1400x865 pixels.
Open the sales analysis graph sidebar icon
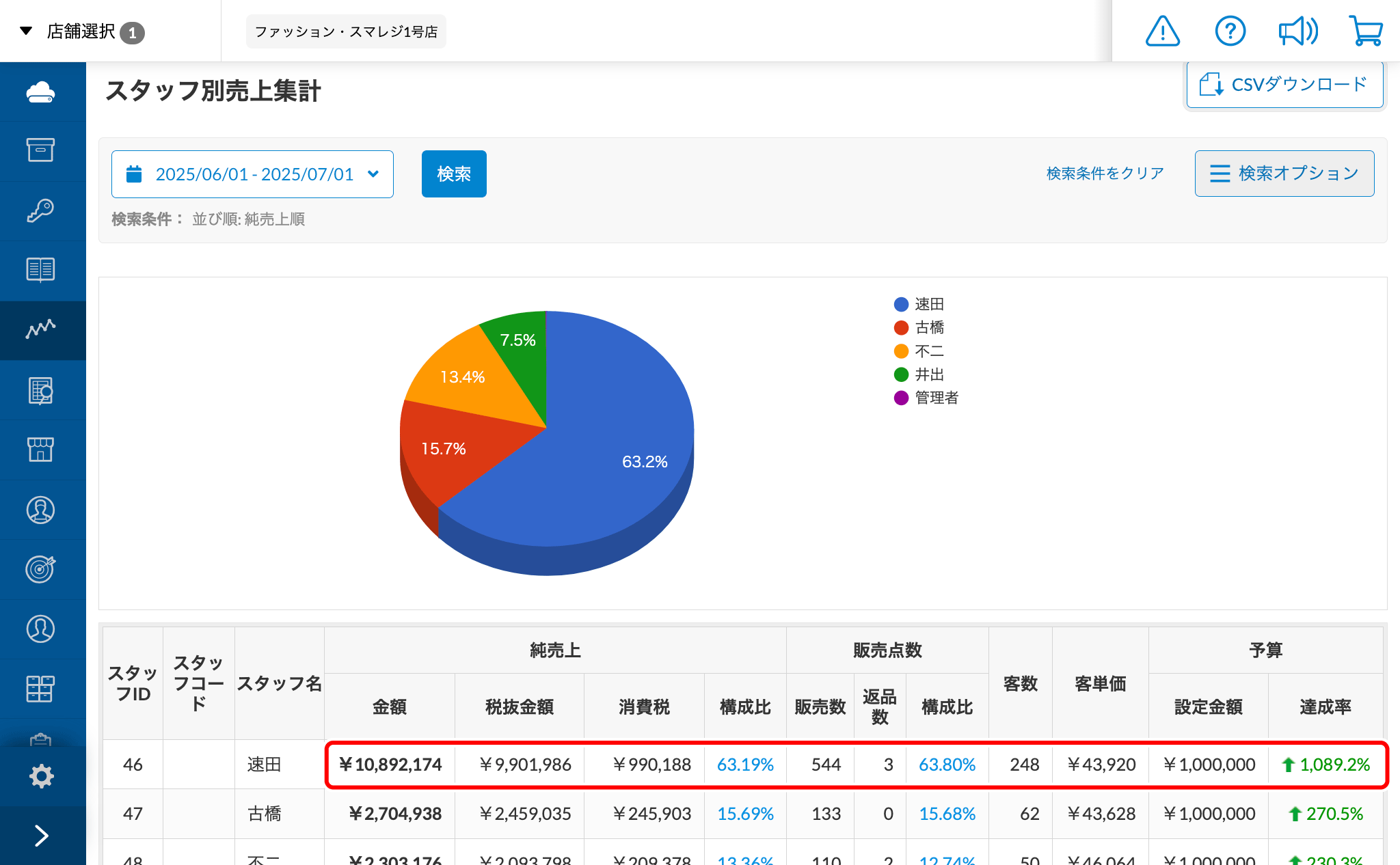point(41,330)
